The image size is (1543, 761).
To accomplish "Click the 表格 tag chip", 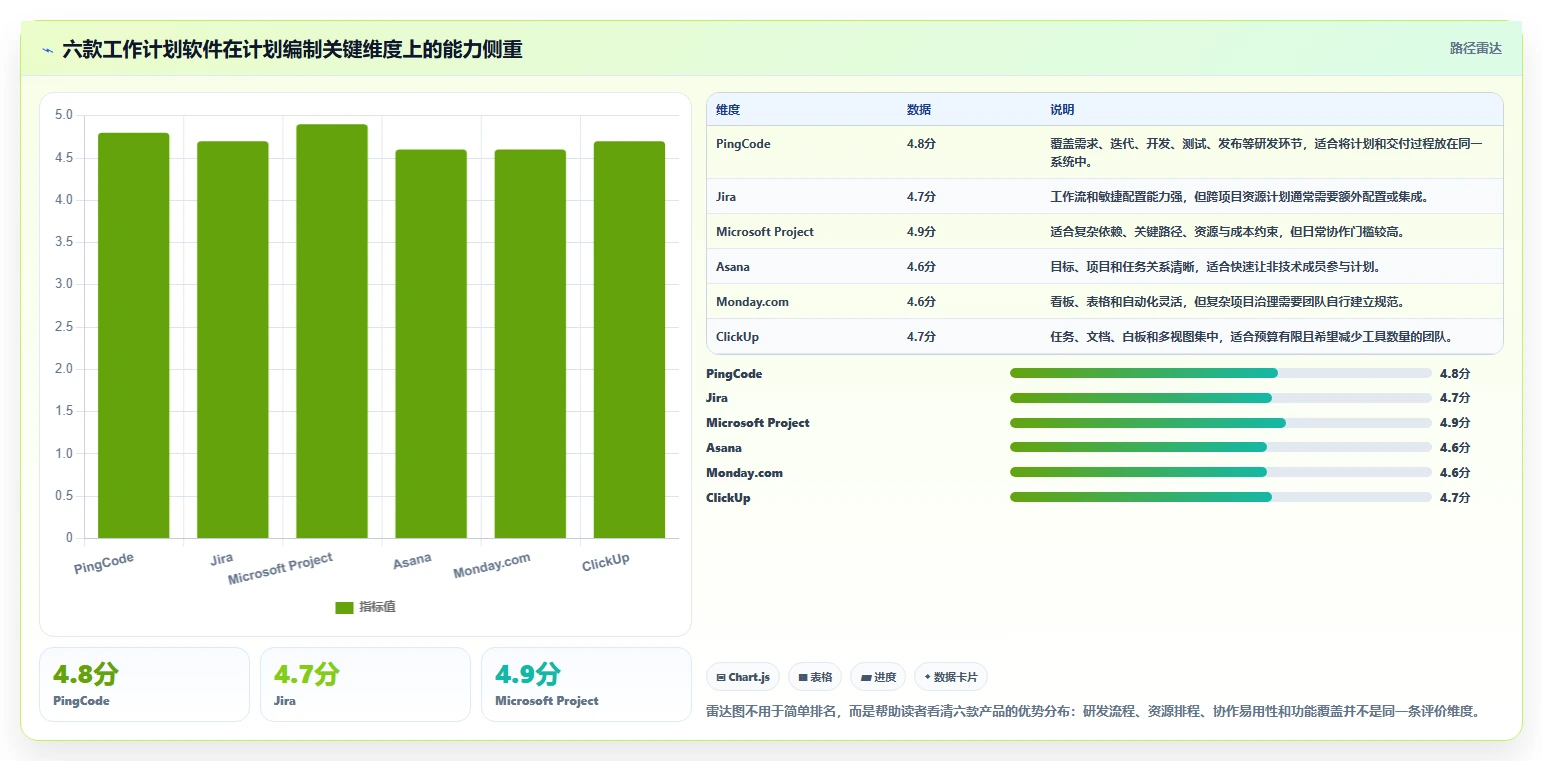I will 815,677.
